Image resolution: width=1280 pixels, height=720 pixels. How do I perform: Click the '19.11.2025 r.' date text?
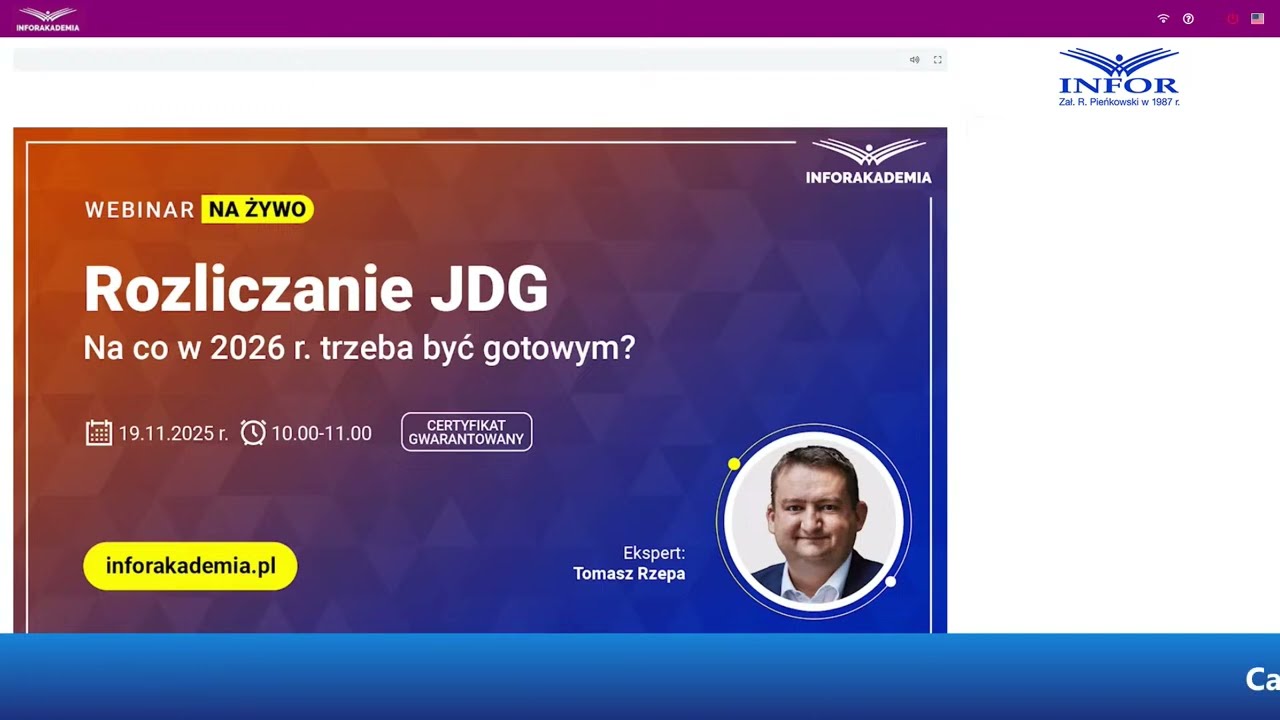[173, 433]
